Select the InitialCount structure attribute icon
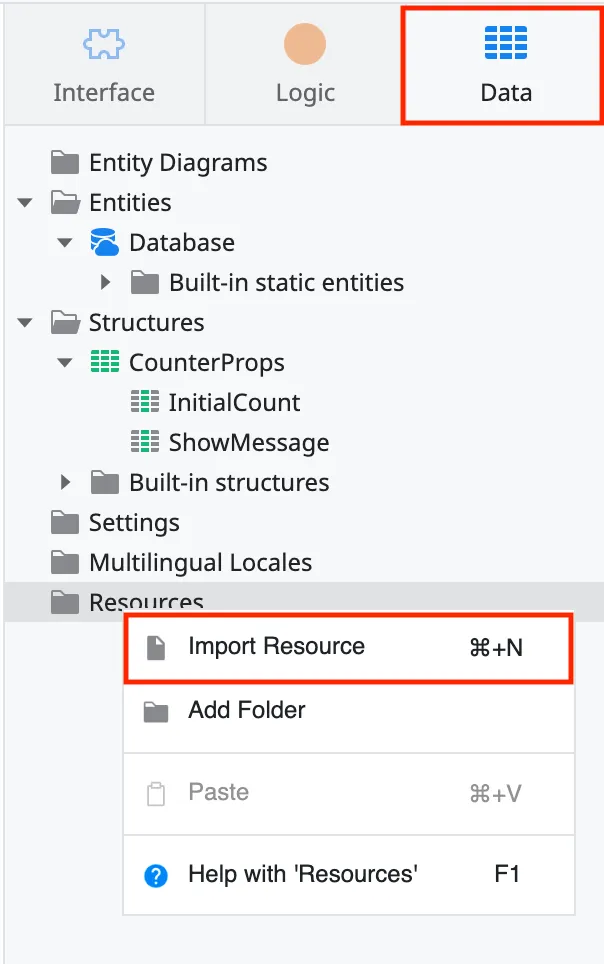Screen dimensions: 604x964 pos(146,402)
